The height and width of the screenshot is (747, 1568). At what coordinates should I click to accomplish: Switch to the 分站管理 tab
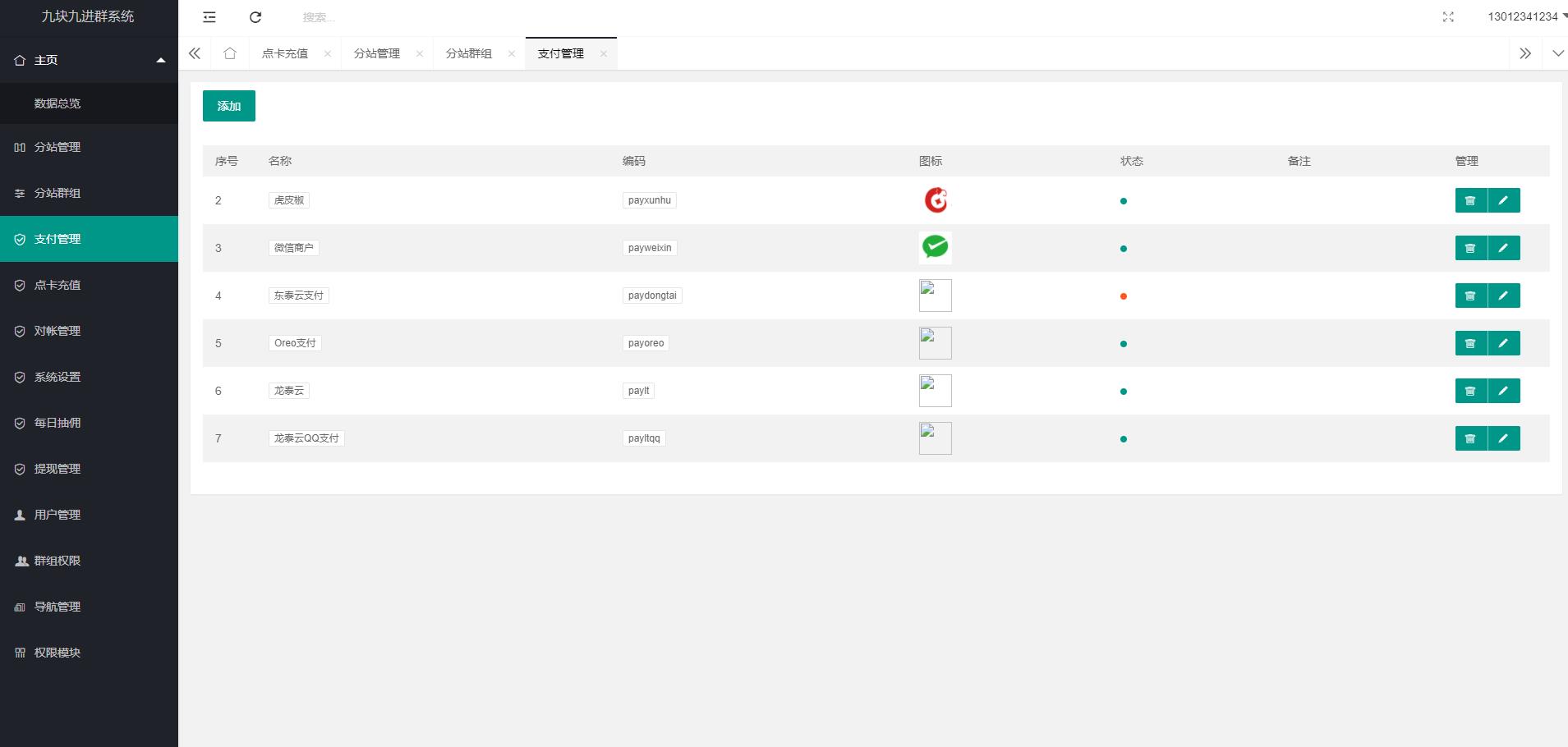[x=377, y=53]
